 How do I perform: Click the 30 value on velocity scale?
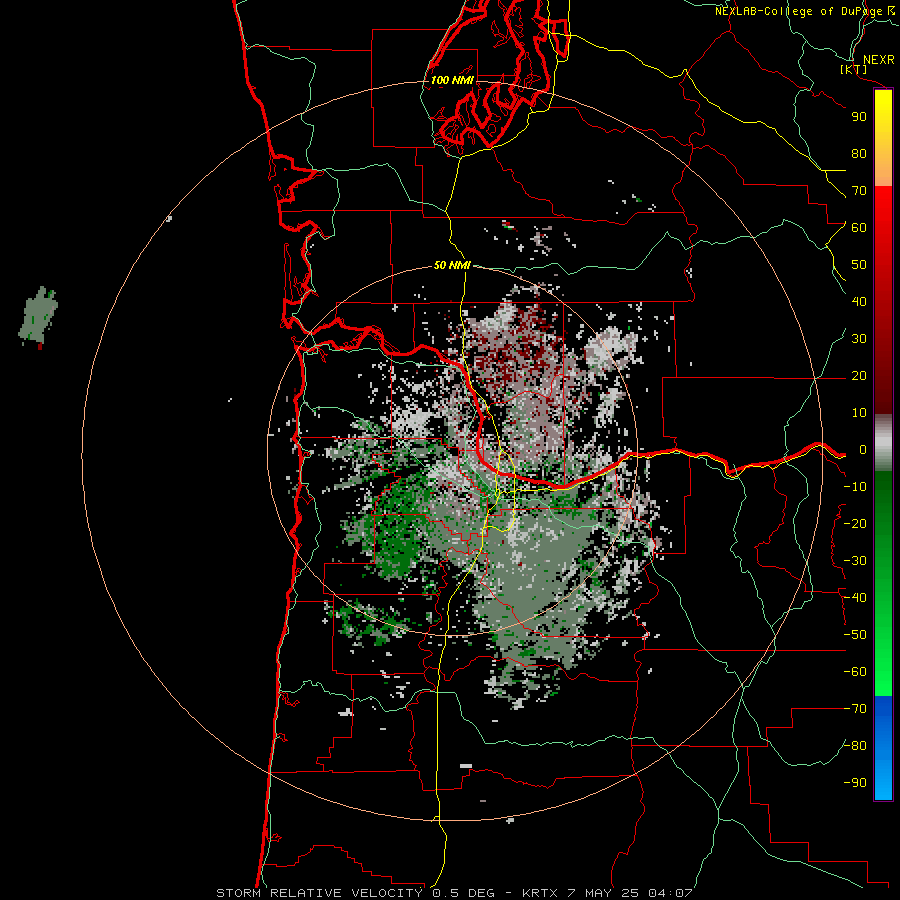point(859,339)
